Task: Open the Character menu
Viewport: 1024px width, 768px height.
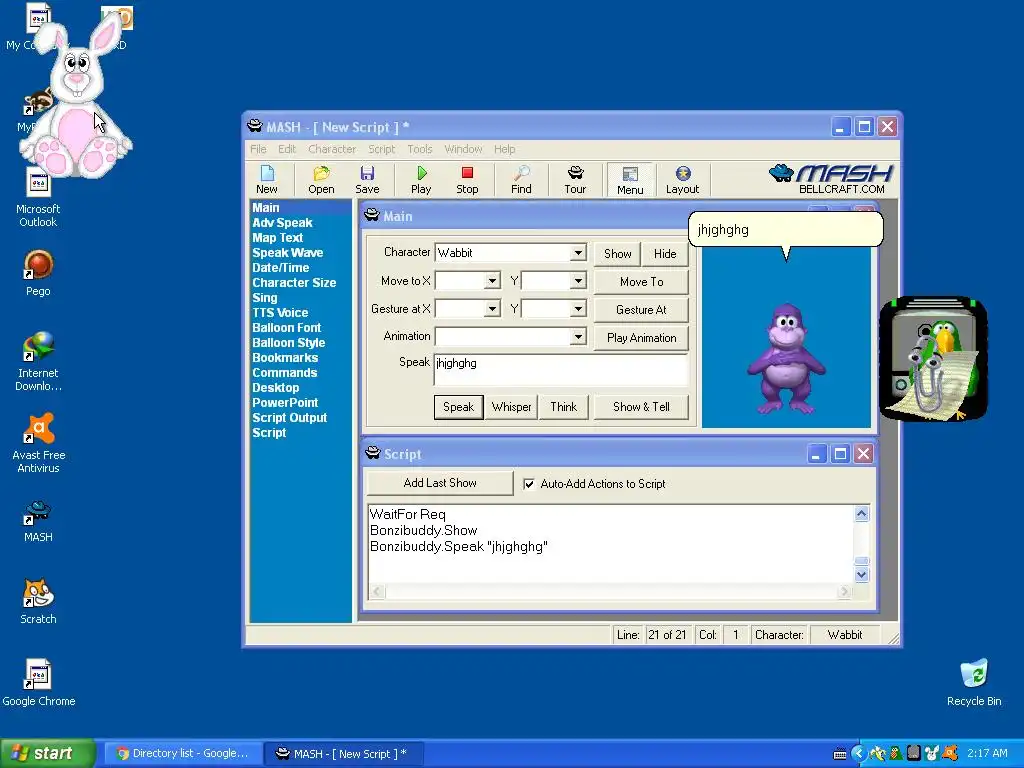Action: [x=332, y=149]
